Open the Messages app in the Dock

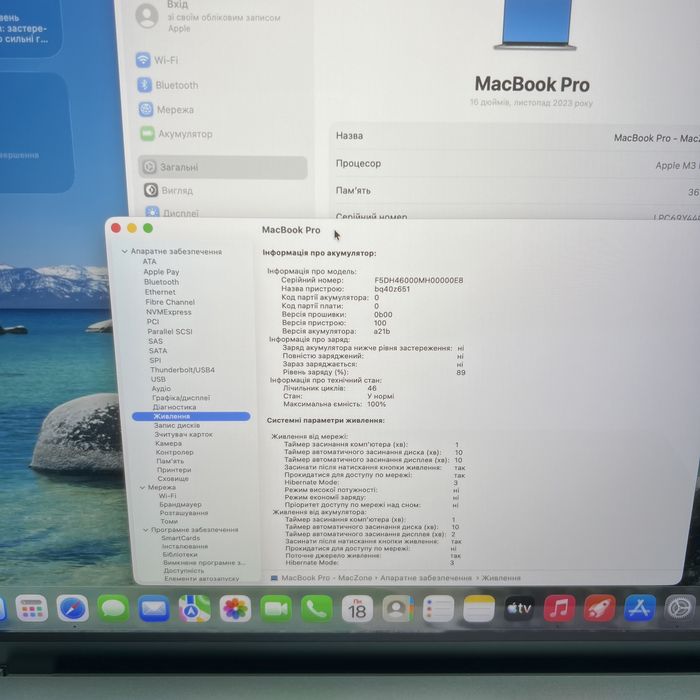click(x=113, y=608)
